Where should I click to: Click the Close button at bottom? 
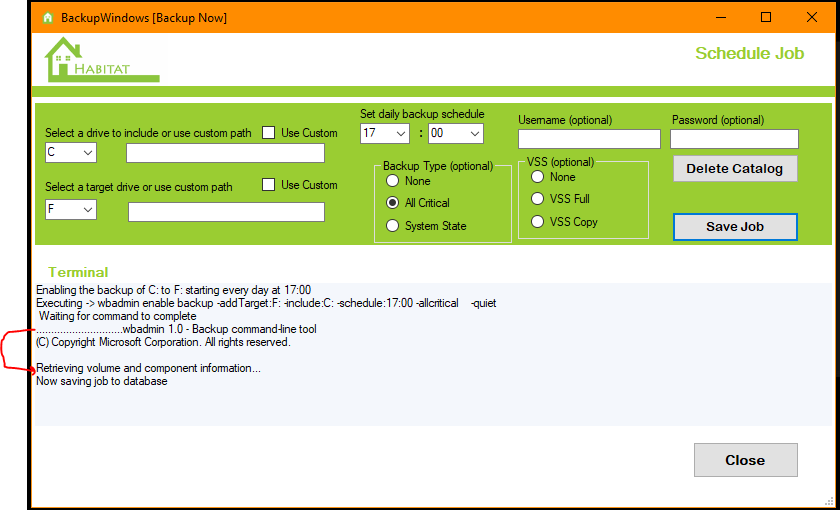[x=745, y=460]
